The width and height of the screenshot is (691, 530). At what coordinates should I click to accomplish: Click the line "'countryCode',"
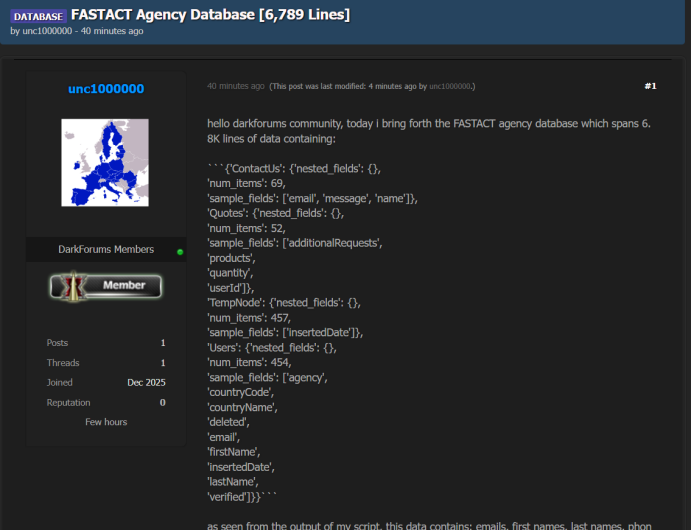pos(241,393)
